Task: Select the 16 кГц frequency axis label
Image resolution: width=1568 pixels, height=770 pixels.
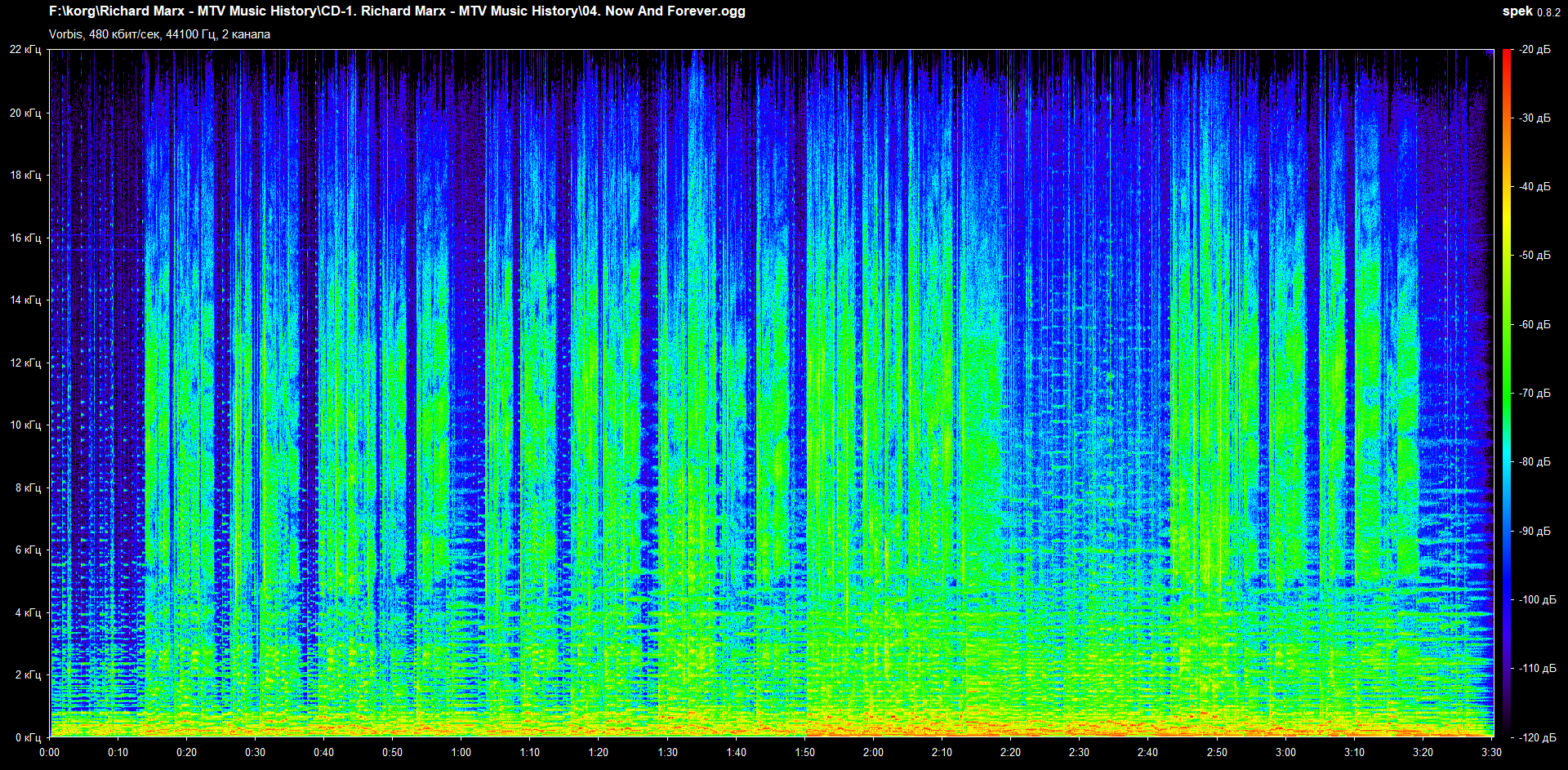Action: (x=25, y=238)
